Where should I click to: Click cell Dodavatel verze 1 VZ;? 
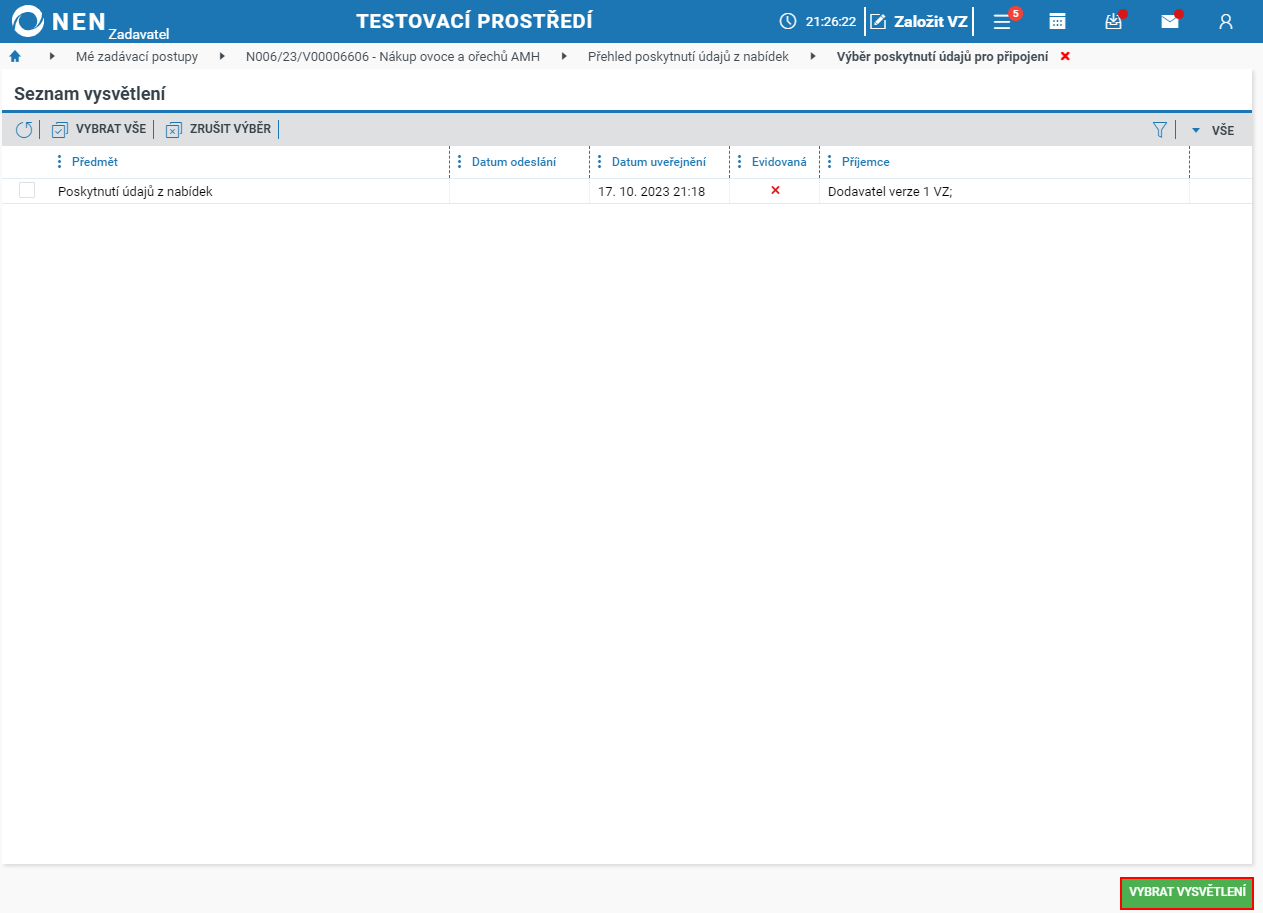click(890, 191)
